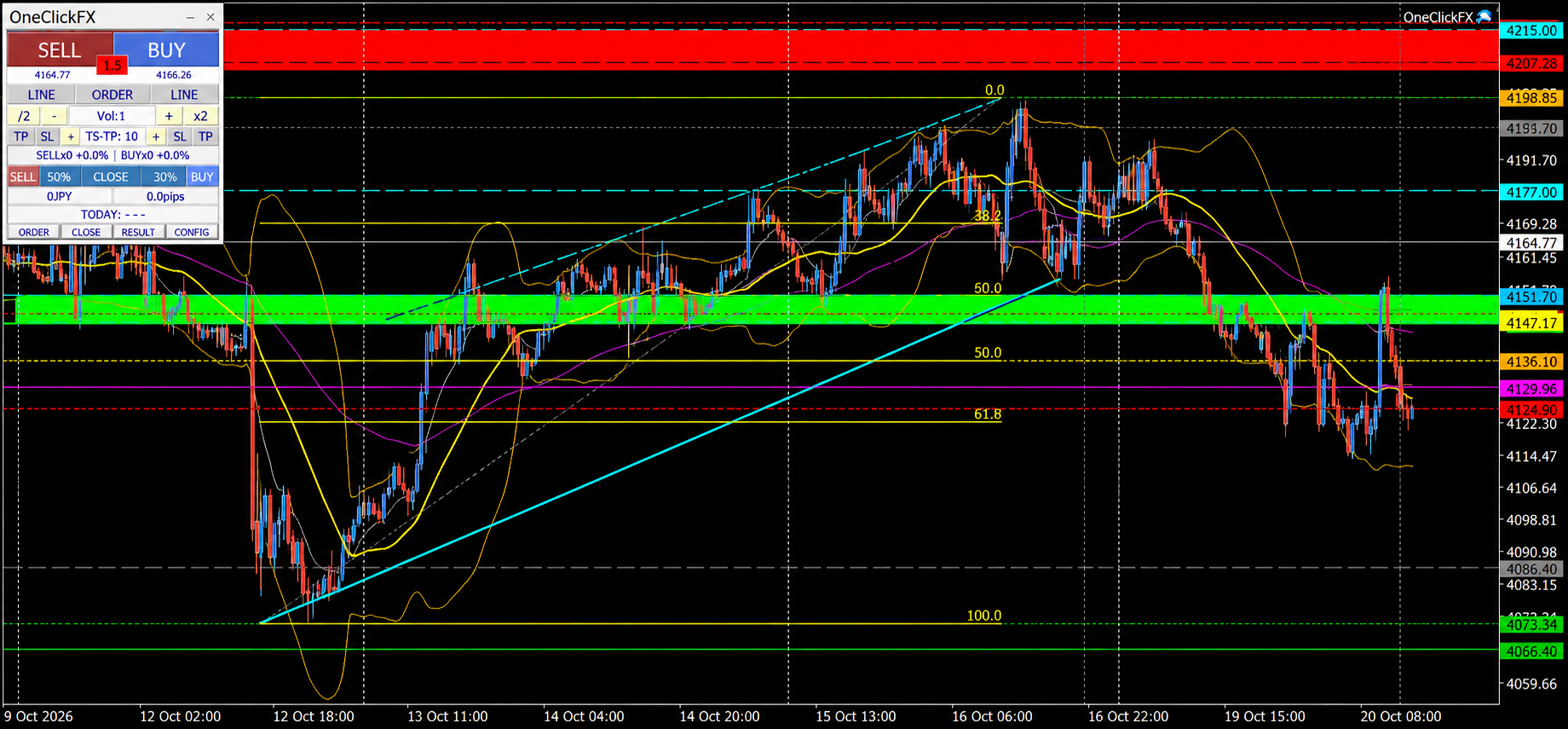Click the LINE button below the BUY price
Image resolution: width=1568 pixels, height=729 pixels.
[x=184, y=95]
